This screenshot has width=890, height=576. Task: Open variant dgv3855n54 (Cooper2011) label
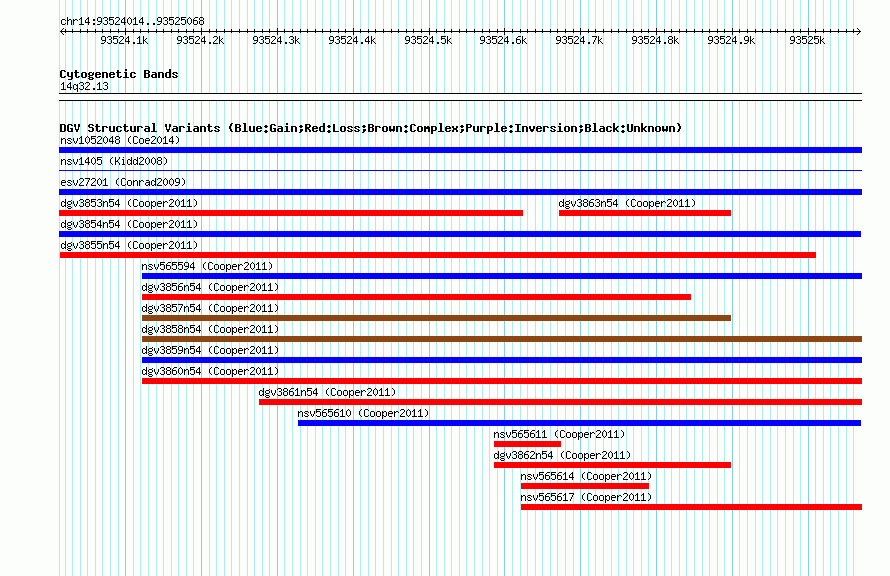tap(129, 245)
